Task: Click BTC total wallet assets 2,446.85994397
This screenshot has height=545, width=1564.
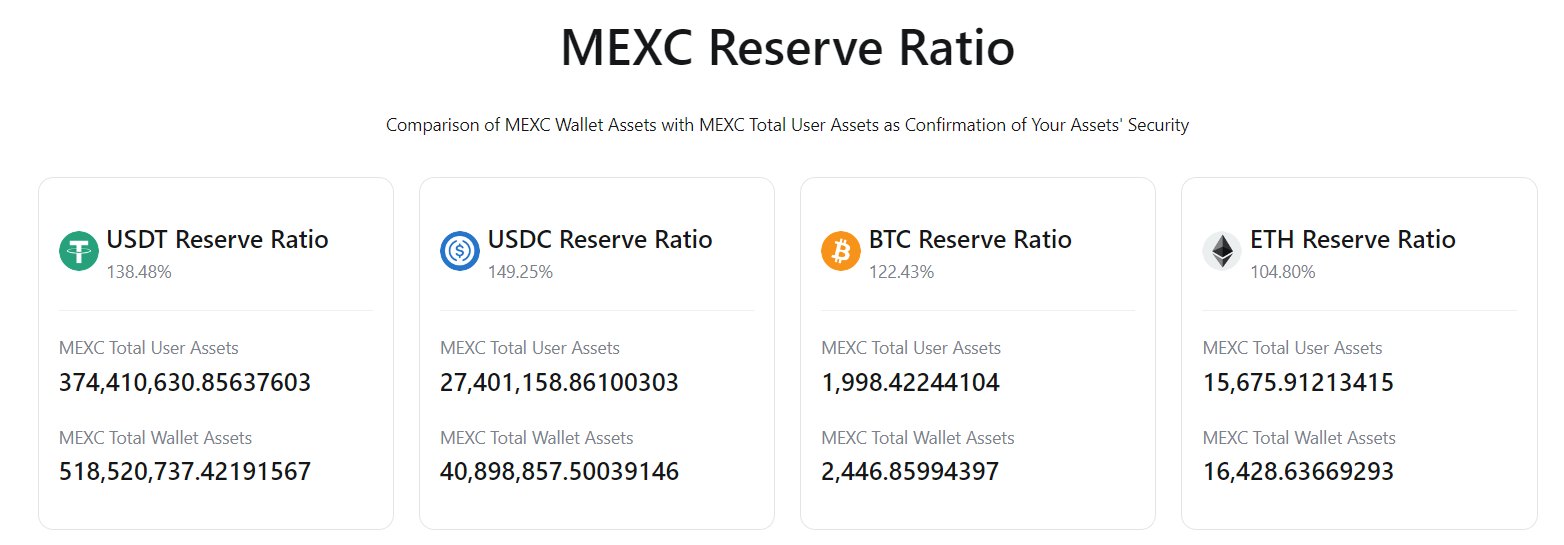Action: pyautogui.click(x=910, y=472)
